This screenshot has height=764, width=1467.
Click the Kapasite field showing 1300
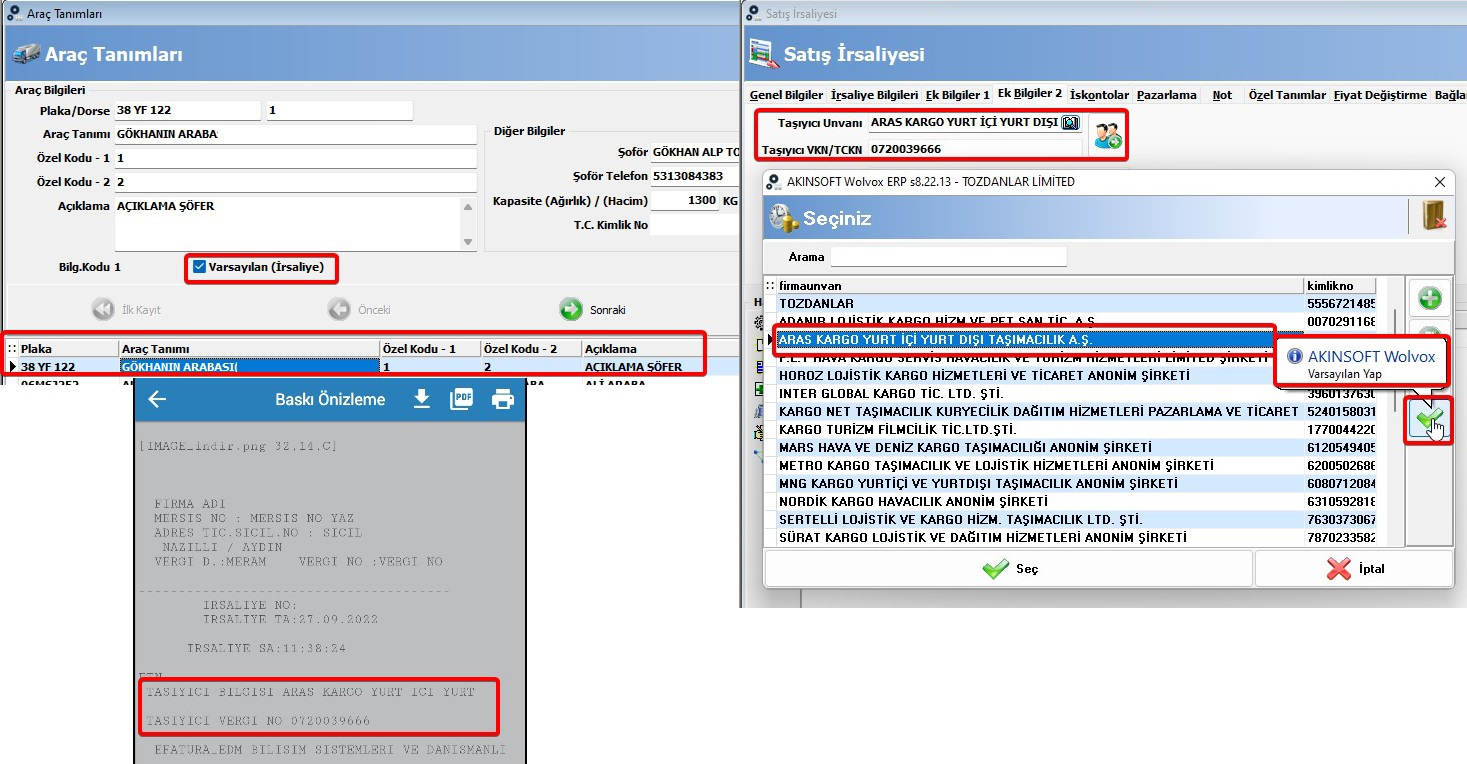pos(685,201)
